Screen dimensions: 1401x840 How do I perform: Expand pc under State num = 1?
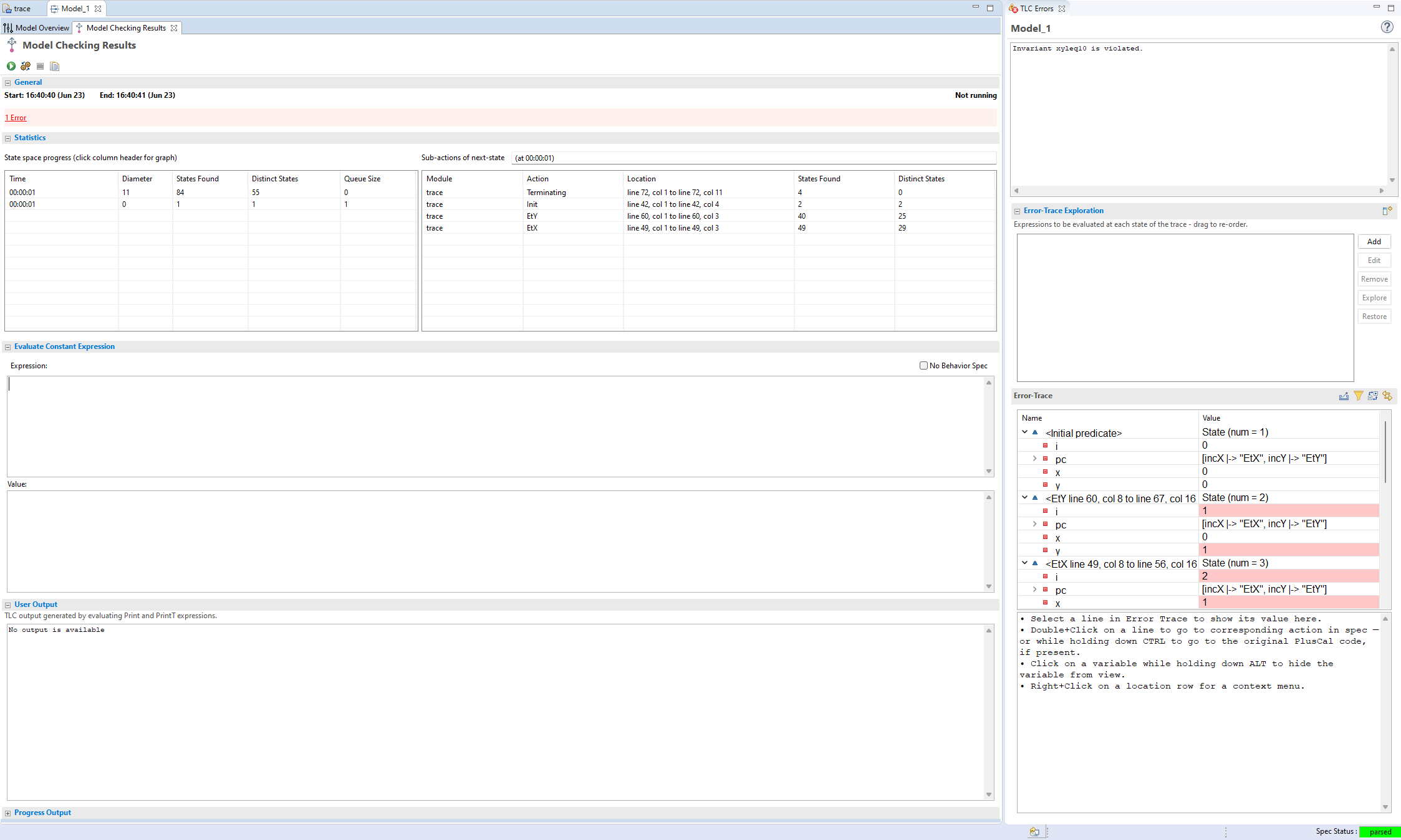[1035, 459]
